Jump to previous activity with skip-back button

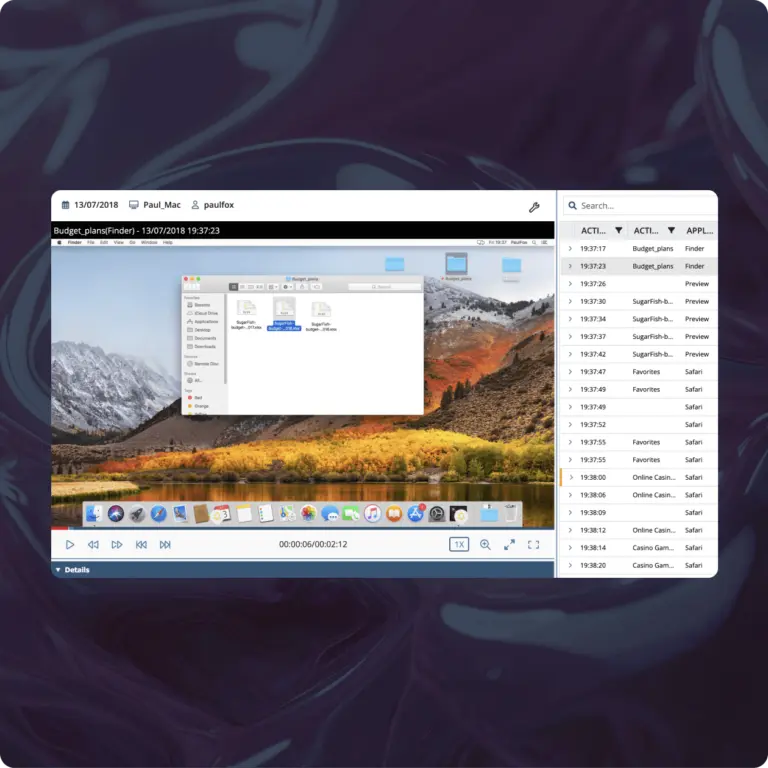[141, 545]
